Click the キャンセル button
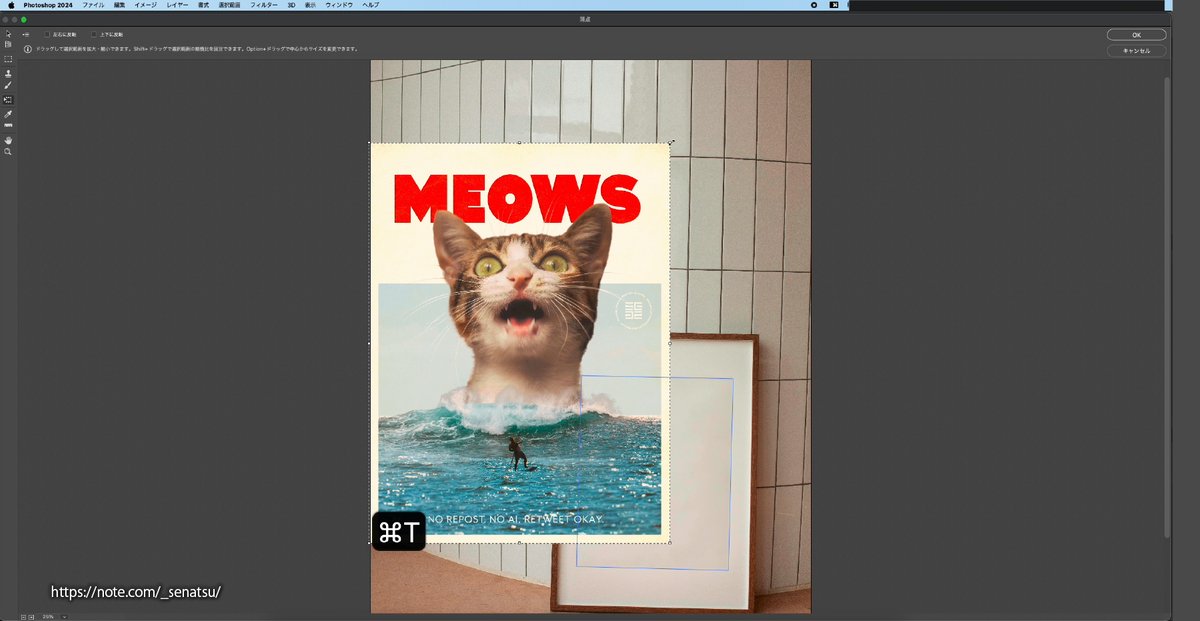1200x621 pixels. pos(1136,51)
